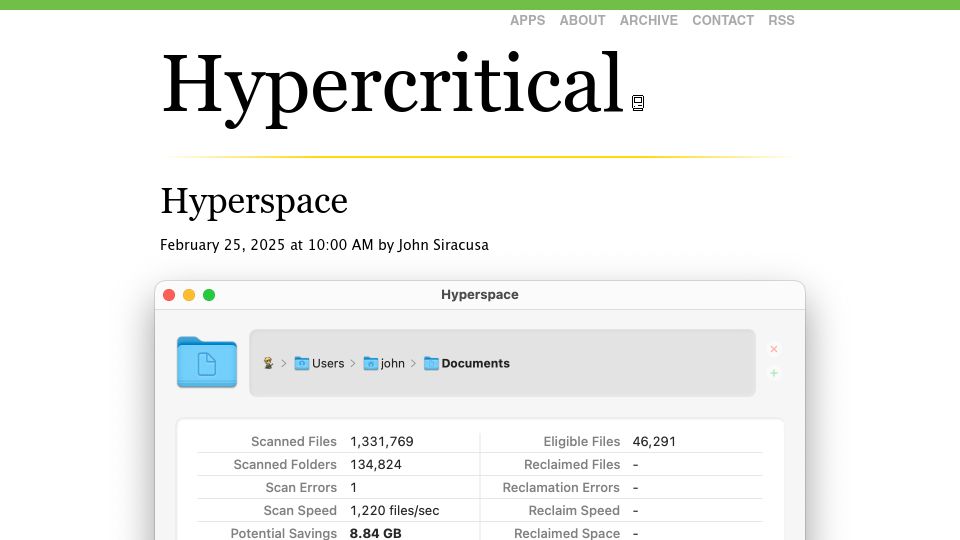This screenshot has height=540, width=960.
Task: Click the Scan Speed label
Action: pyautogui.click(x=300, y=511)
